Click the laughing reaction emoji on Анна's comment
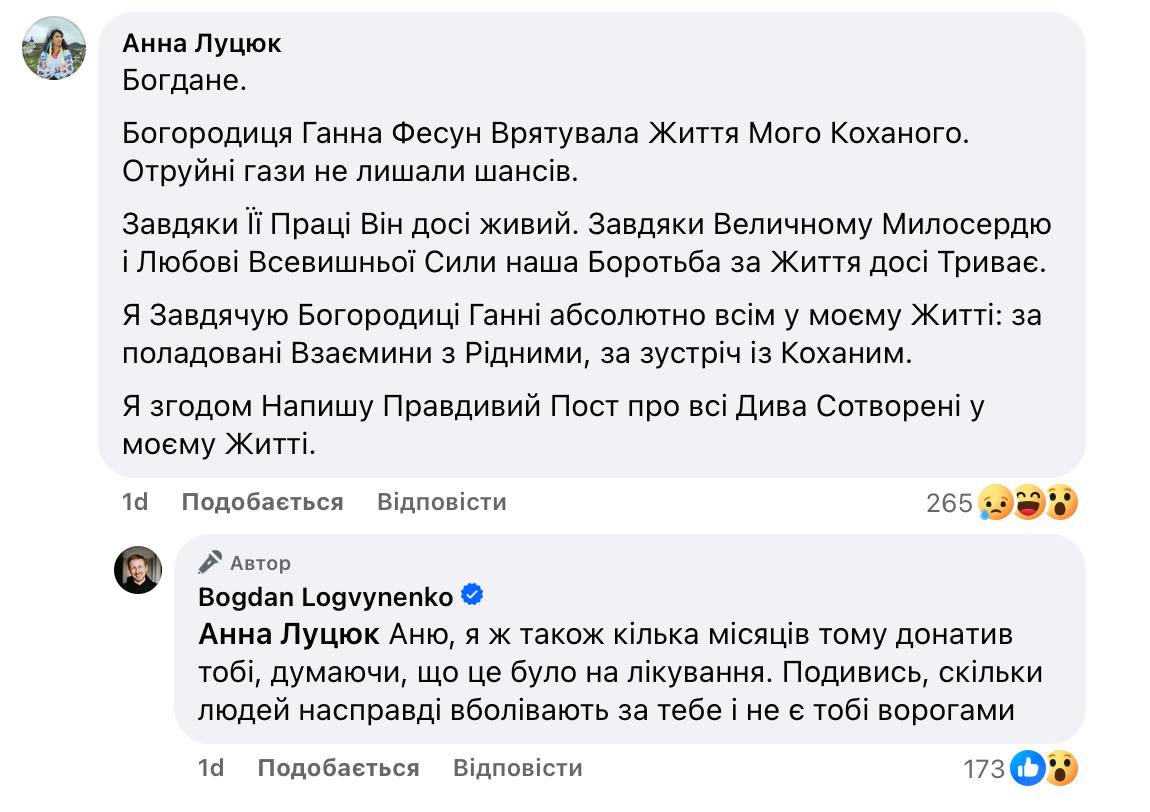Image resolution: width=1150 pixels, height=812 pixels. coord(1029,502)
